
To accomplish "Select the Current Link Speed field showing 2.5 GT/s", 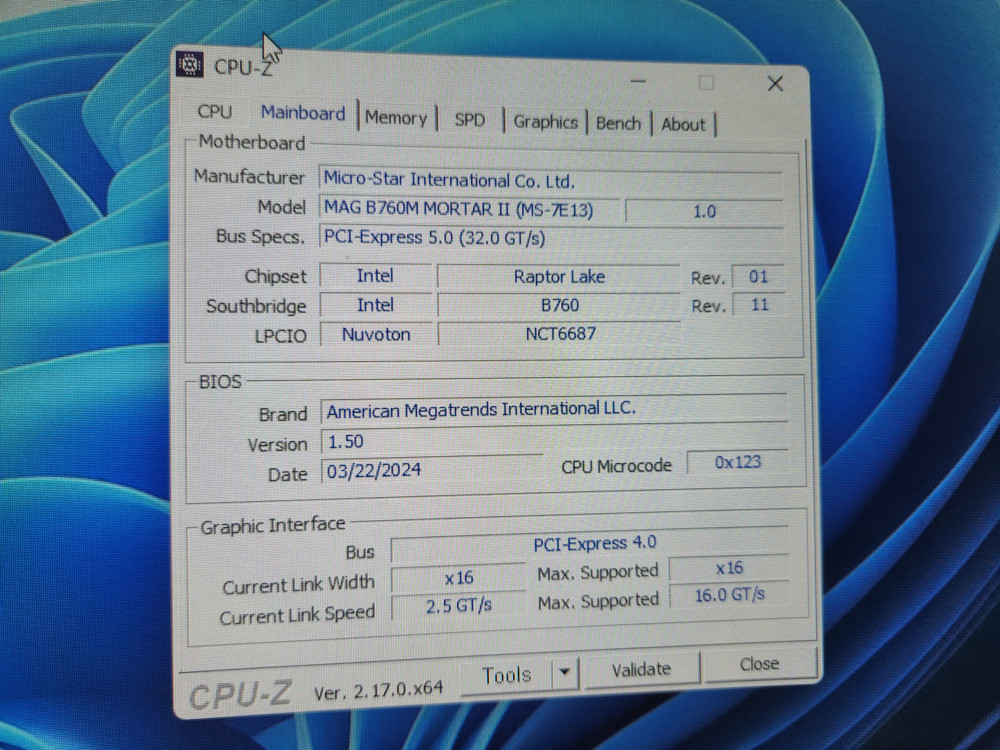I will [x=458, y=607].
